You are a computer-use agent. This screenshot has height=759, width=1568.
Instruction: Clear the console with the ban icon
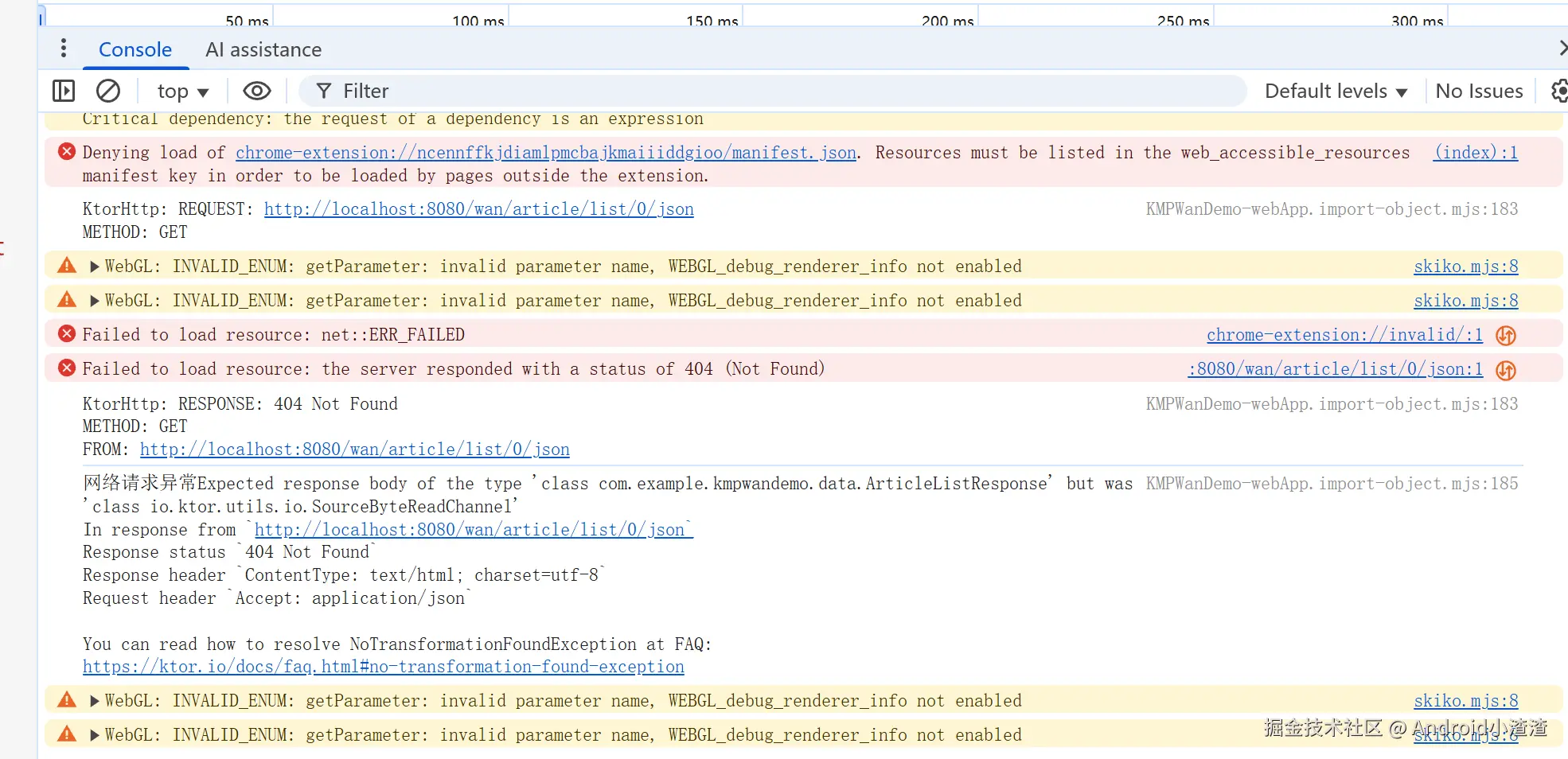click(108, 91)
